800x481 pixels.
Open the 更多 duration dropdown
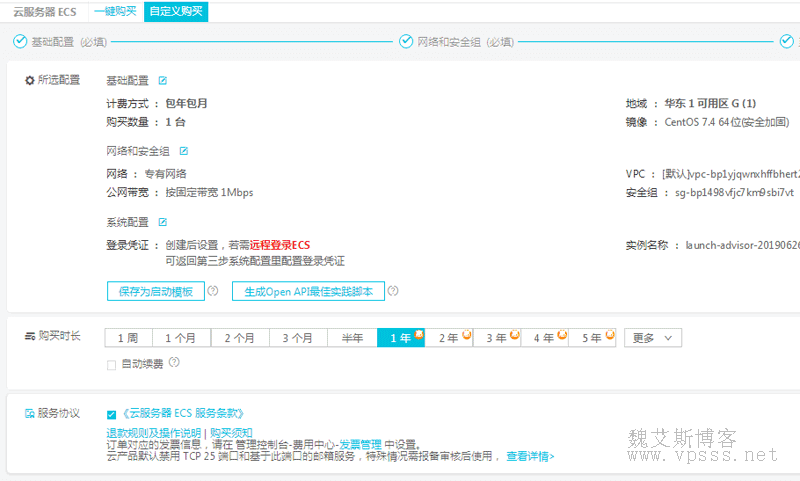[x=653, y=338]
